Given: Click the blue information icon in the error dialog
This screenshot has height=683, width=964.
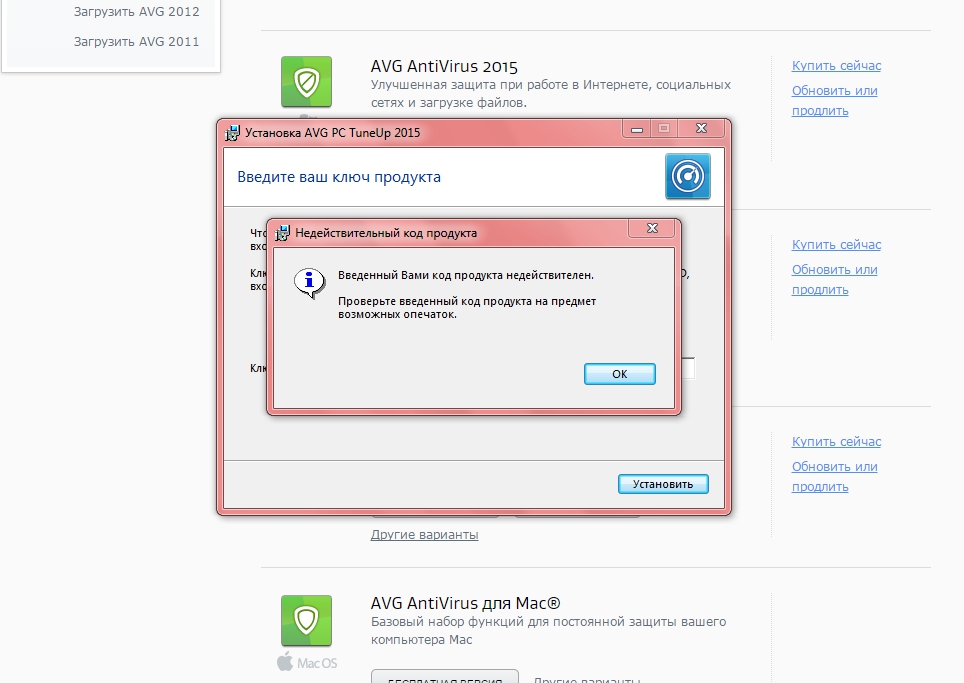Looking at the screenshot, I should [309, 283].
